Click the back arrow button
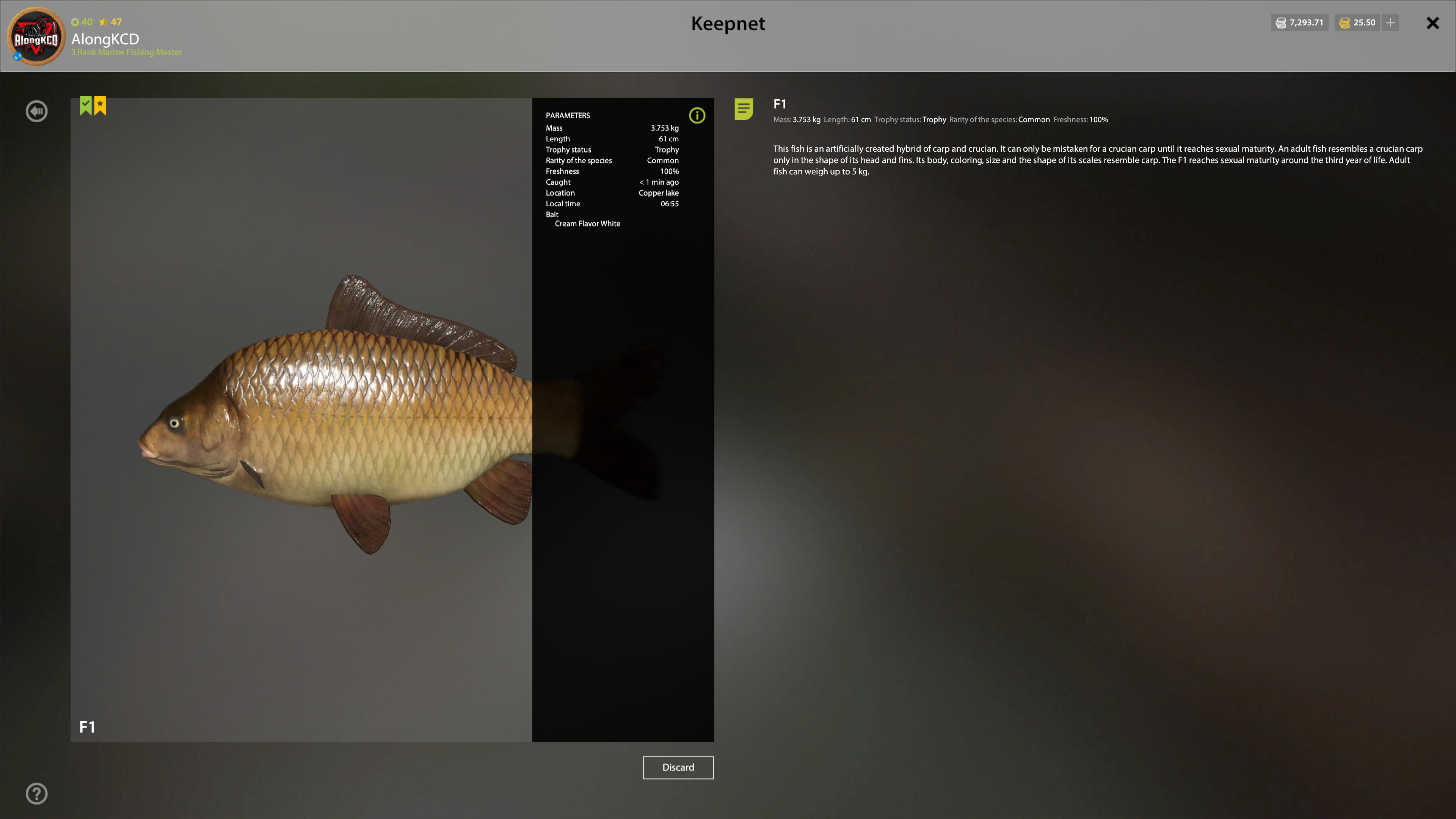1456x819 pixels. click(x=37, y=111)
